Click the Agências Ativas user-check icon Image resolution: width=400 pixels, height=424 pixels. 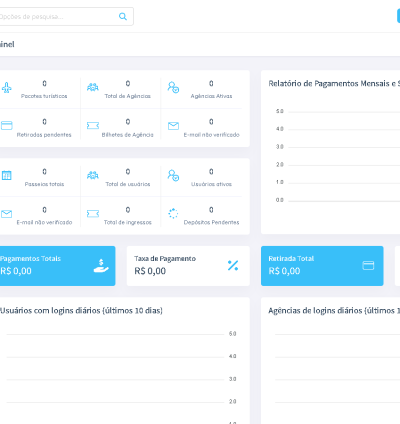(173, 87)
